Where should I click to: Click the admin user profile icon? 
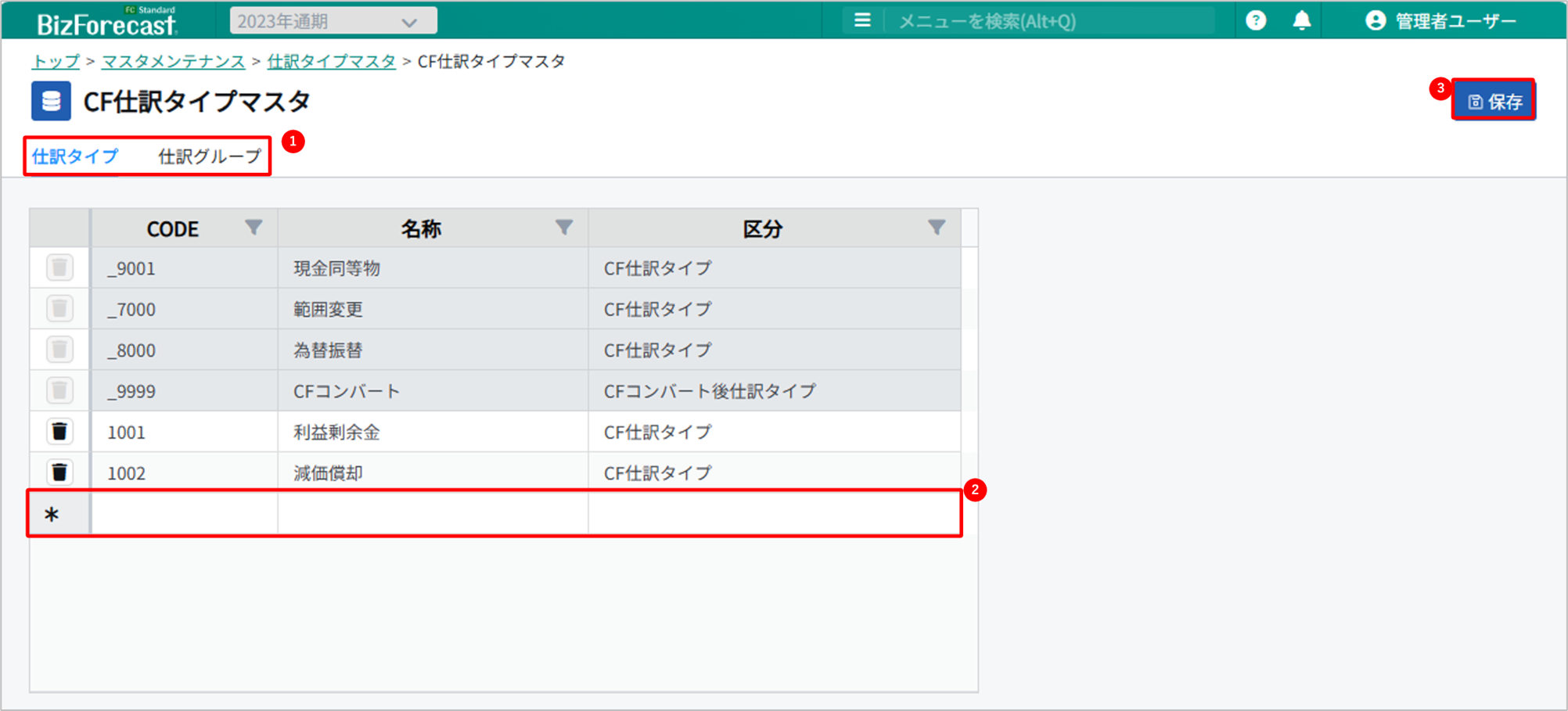pyautogui.click(x=1375, y=21)
